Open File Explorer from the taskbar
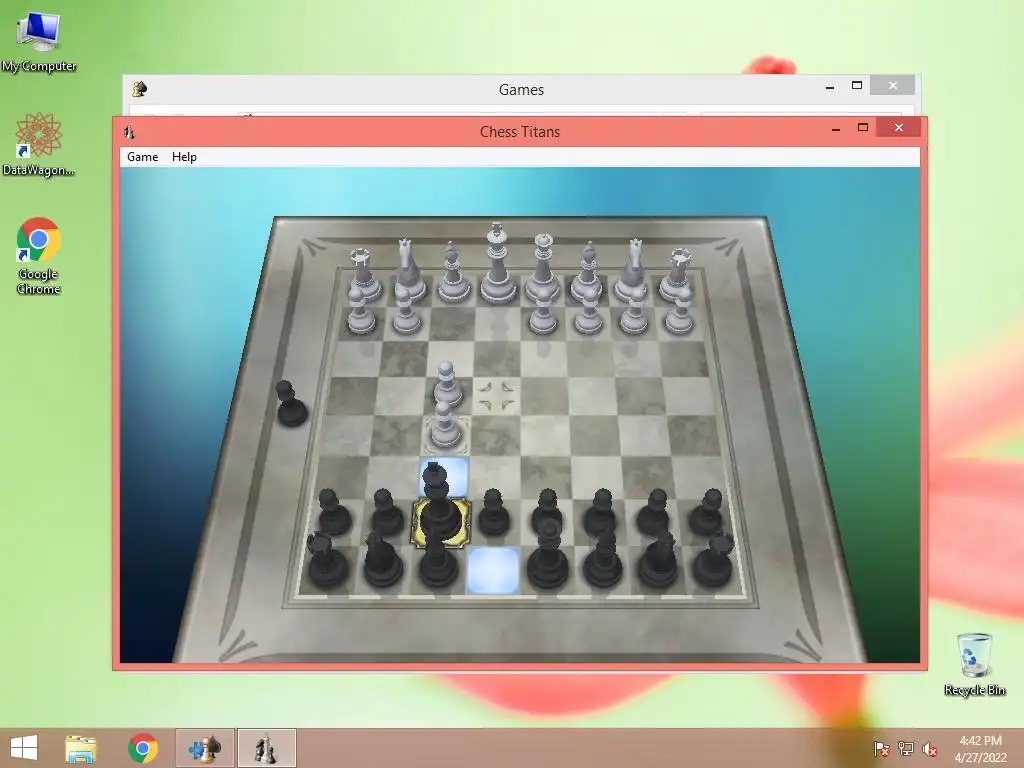Image resolution: width=1024 pixels, height=768 pixels. [x=81, y=748]
